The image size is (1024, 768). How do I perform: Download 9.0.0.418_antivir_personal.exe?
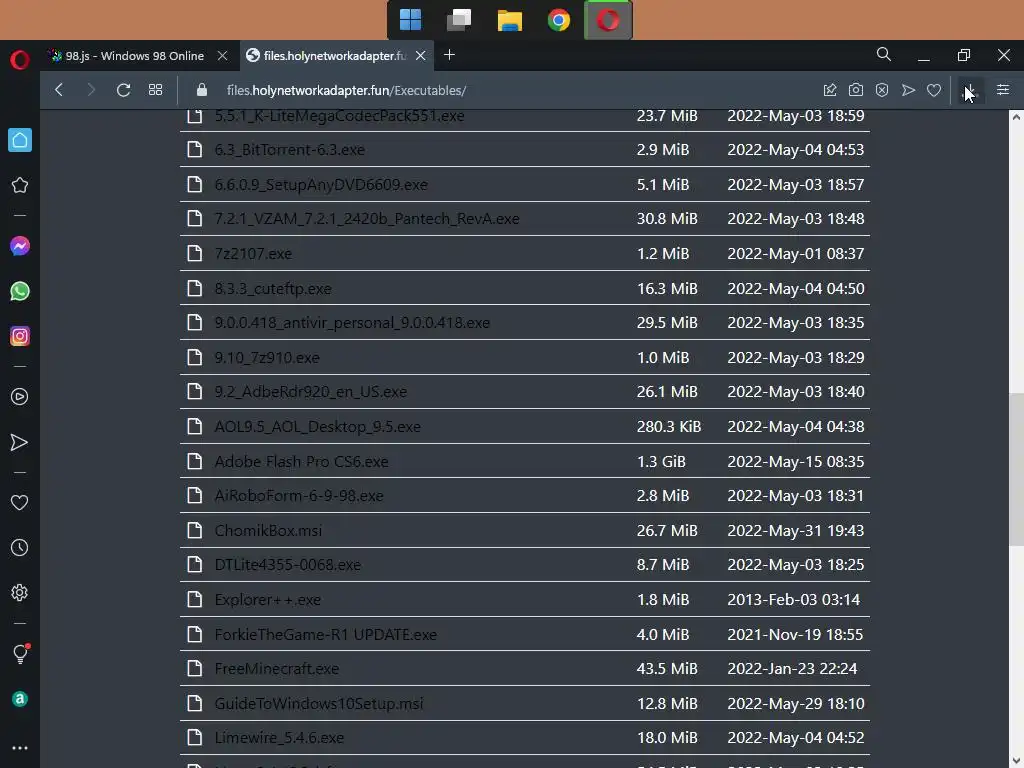coord(352,323)
